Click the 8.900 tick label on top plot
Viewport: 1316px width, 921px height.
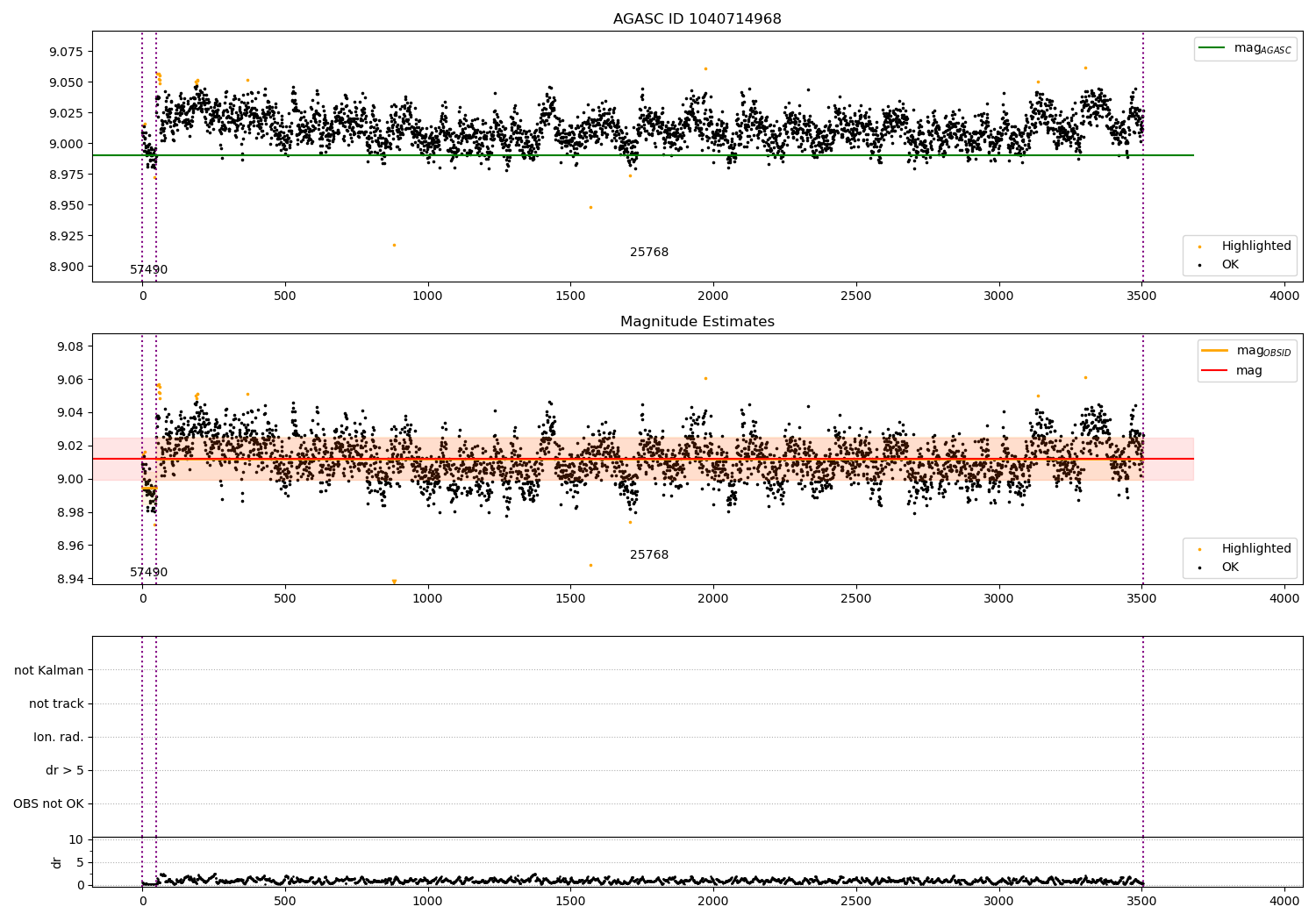point(66,267)
